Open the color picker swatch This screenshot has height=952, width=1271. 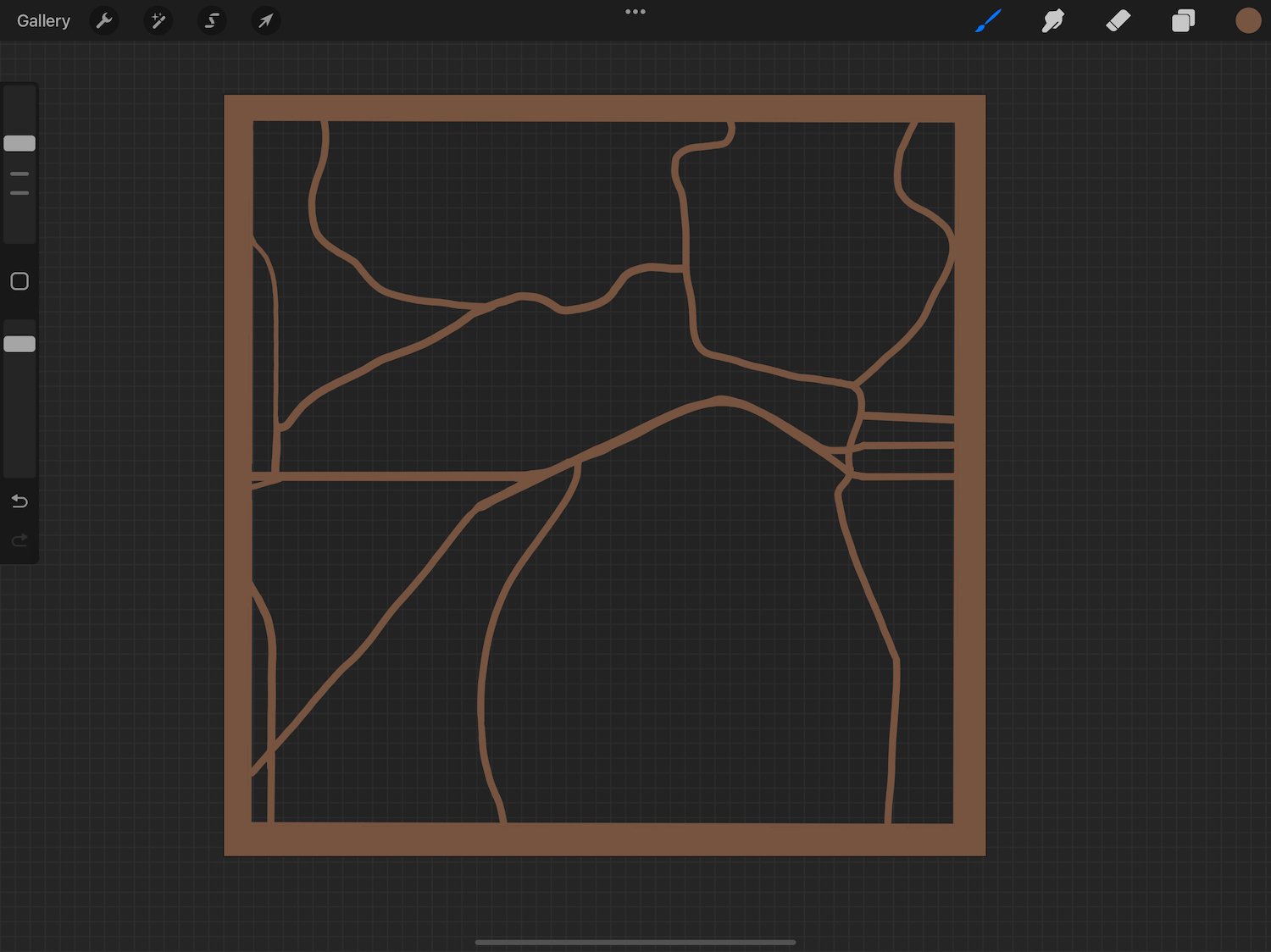pos(1248,20)
